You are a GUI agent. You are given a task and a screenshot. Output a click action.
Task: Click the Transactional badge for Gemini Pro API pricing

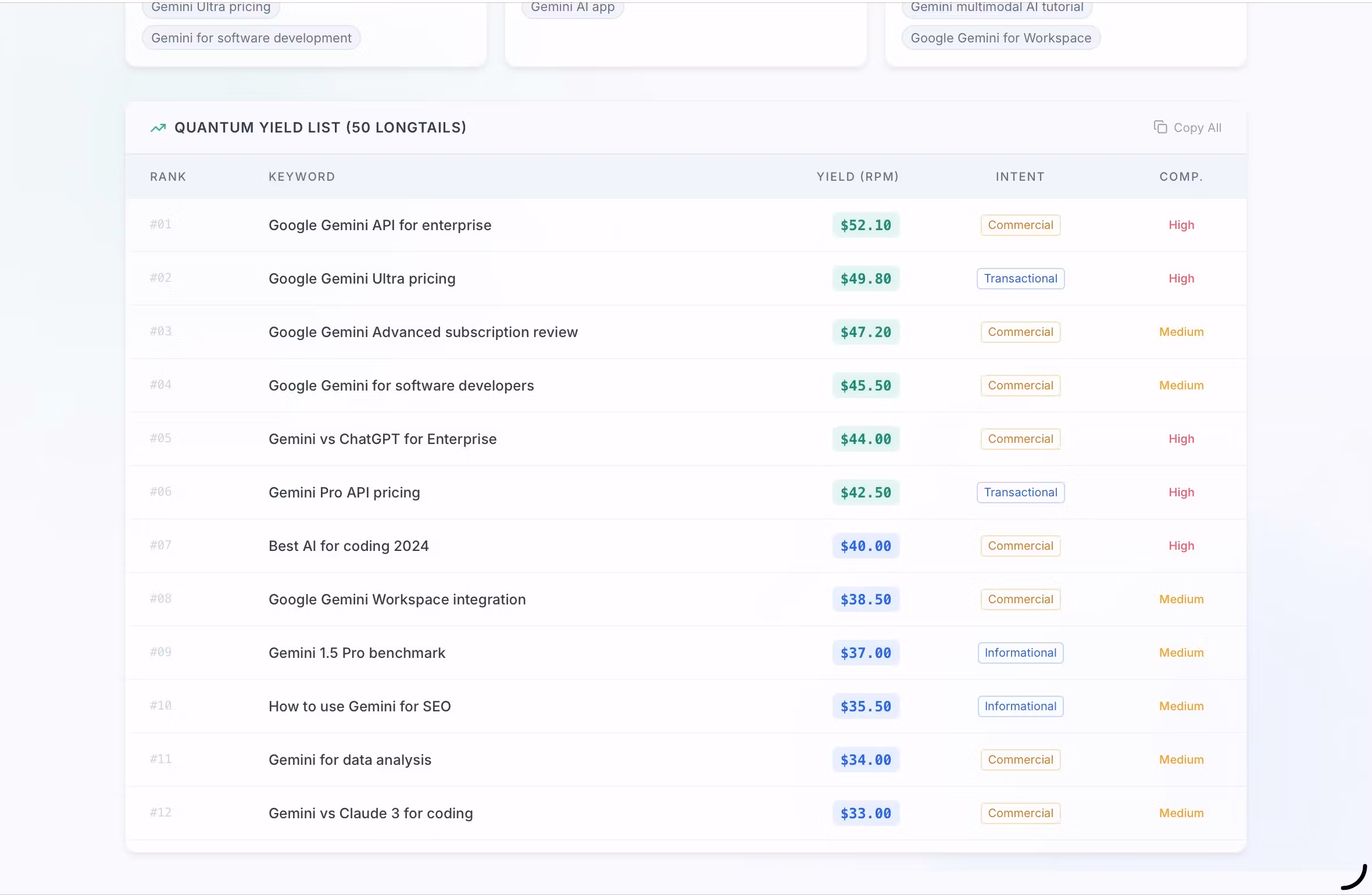[1020, 493]
